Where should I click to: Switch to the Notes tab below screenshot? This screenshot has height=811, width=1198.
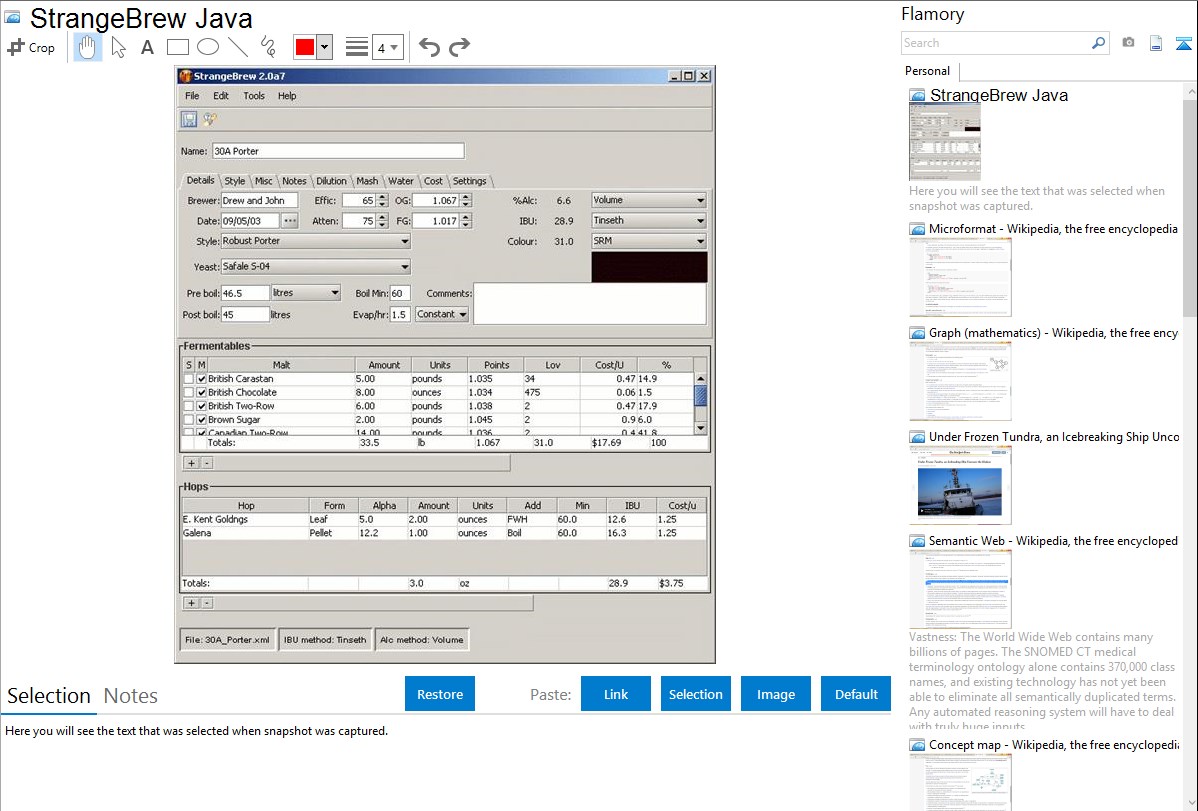131,696
